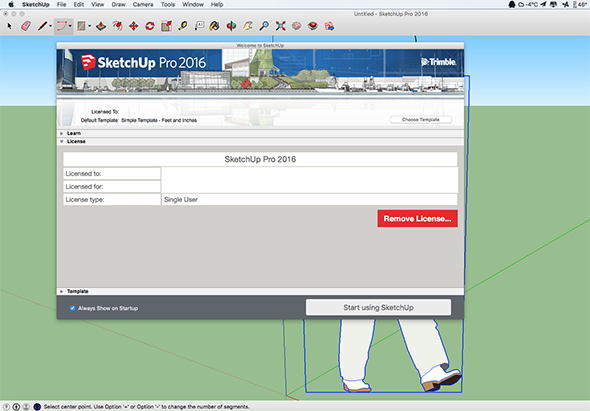Image resolution: width=590 pixels, height=411 pixels.
Task: Click the location arrow menu bar icon
Action: tap(543, 5)
